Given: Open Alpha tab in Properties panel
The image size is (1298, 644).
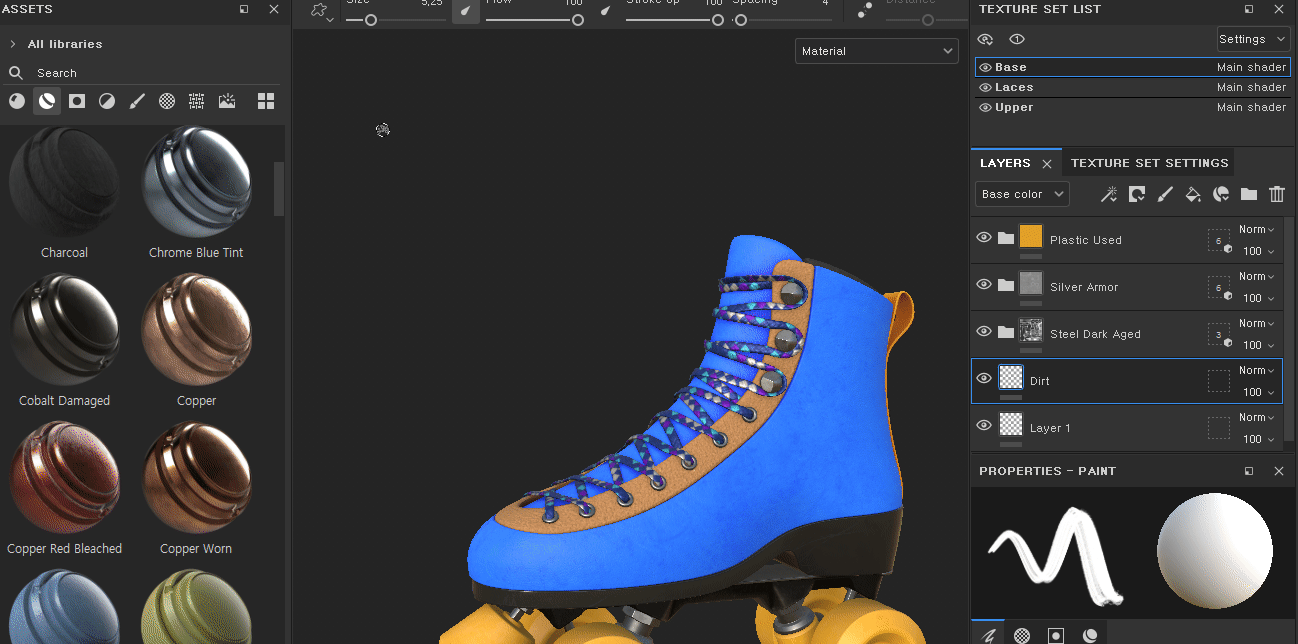Looking at the screenshot, I should [x=1022, y=634].
